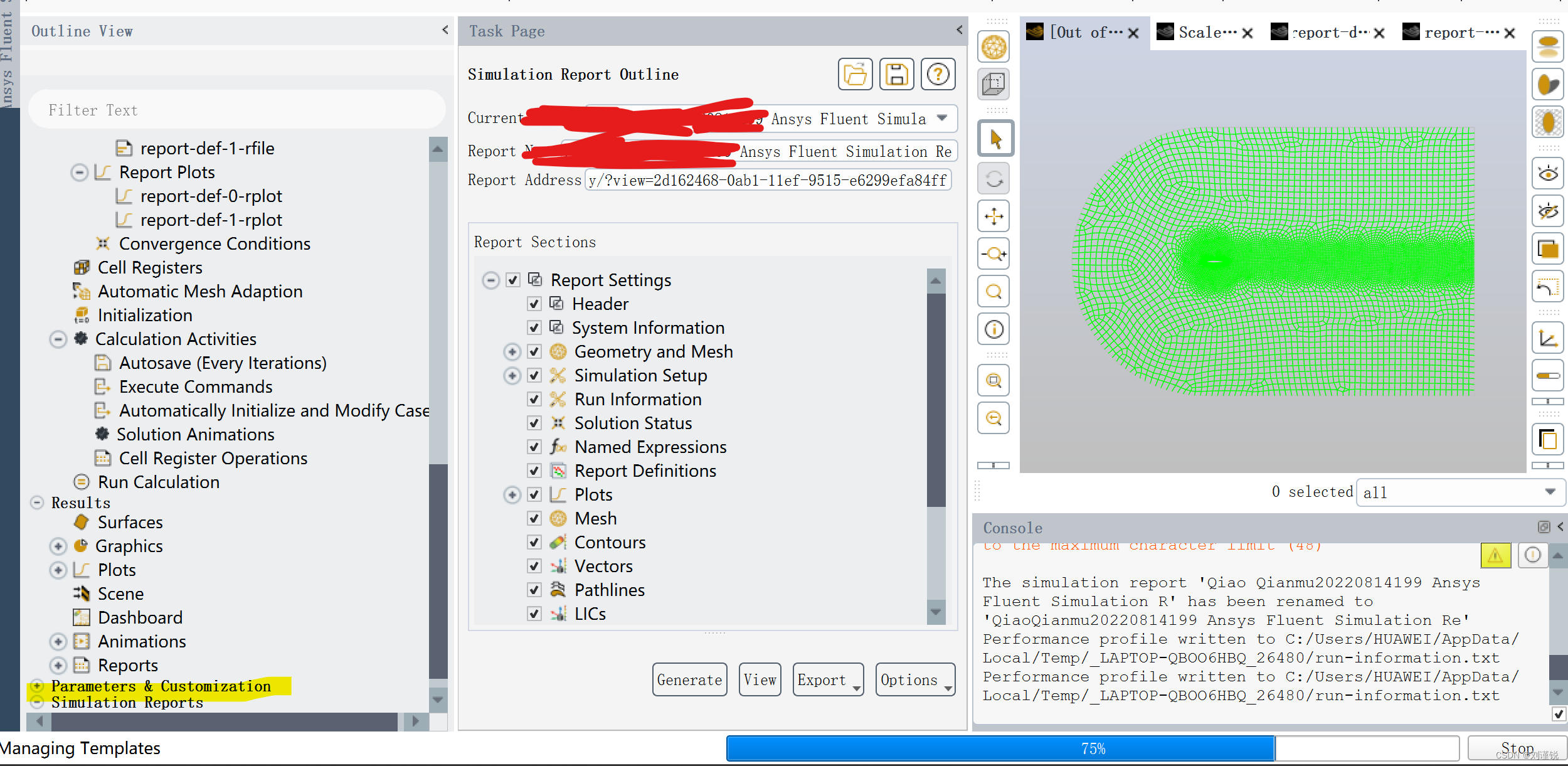The image size is (1568, 766).
Task: Uncheck the Header report section checkbox
Action: tap(534, 304)
